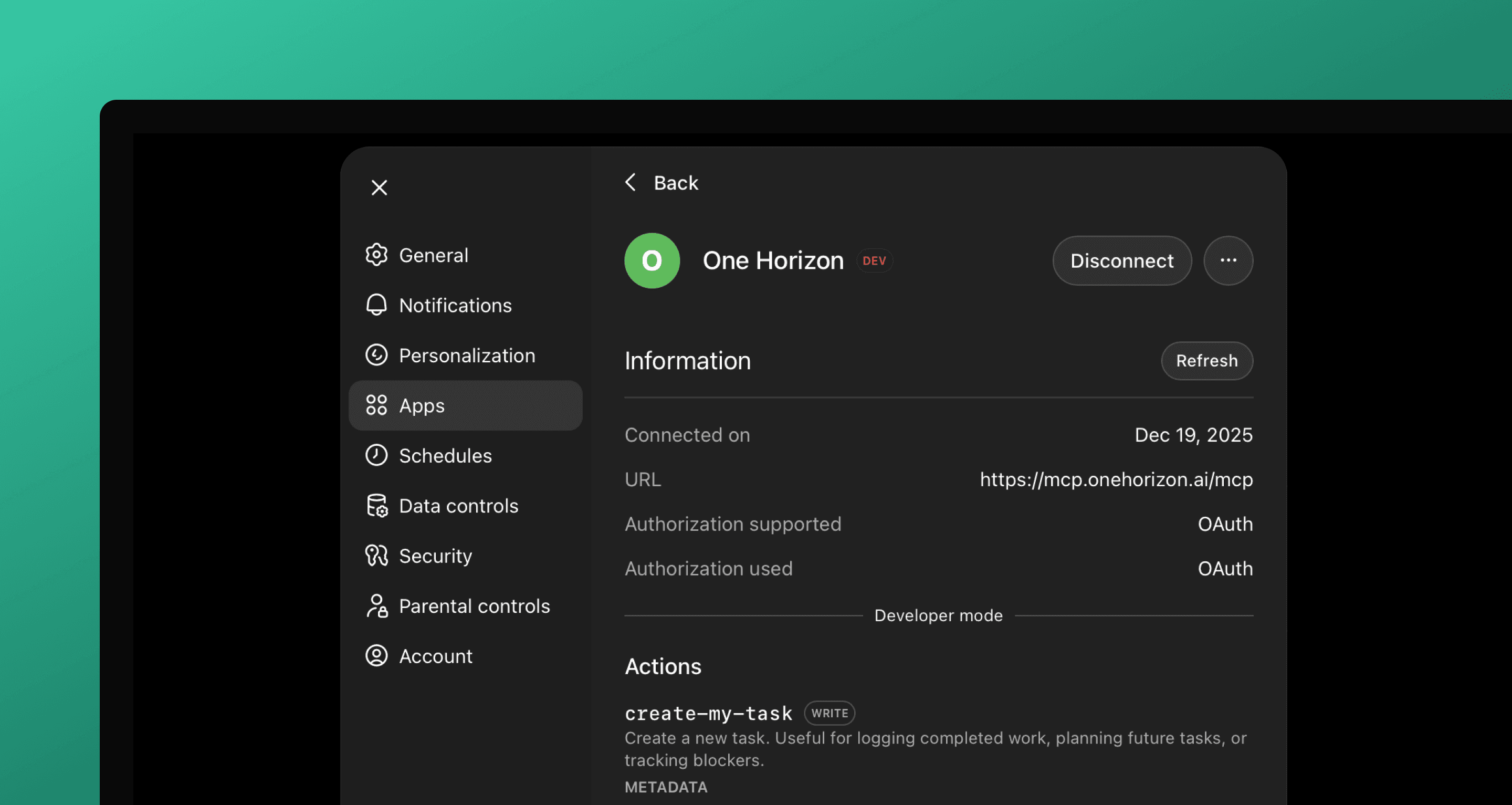Click the back chevron arrow icon
This screenshot has height=805, width=1512.
coord(631,183)
